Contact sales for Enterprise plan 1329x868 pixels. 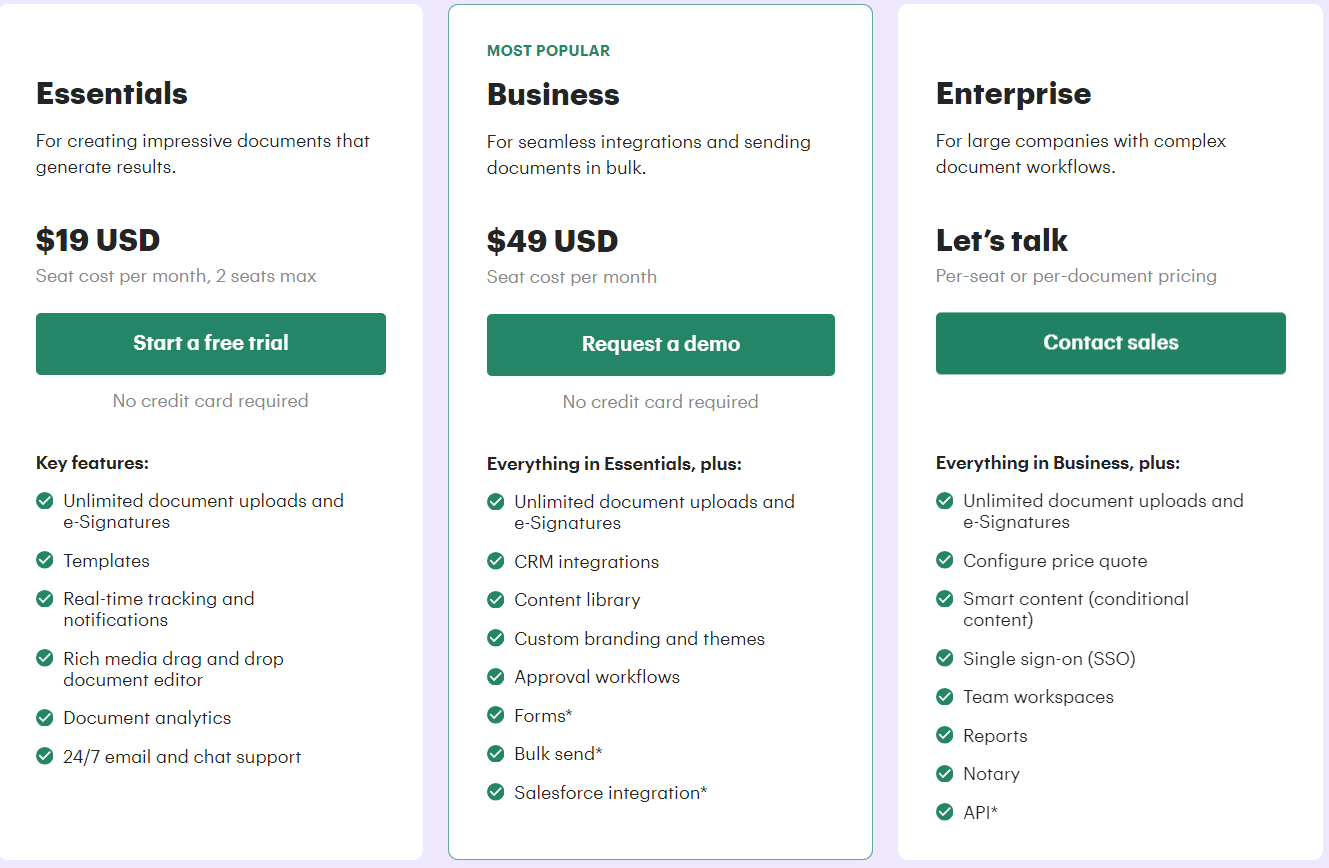[1111, 343]
